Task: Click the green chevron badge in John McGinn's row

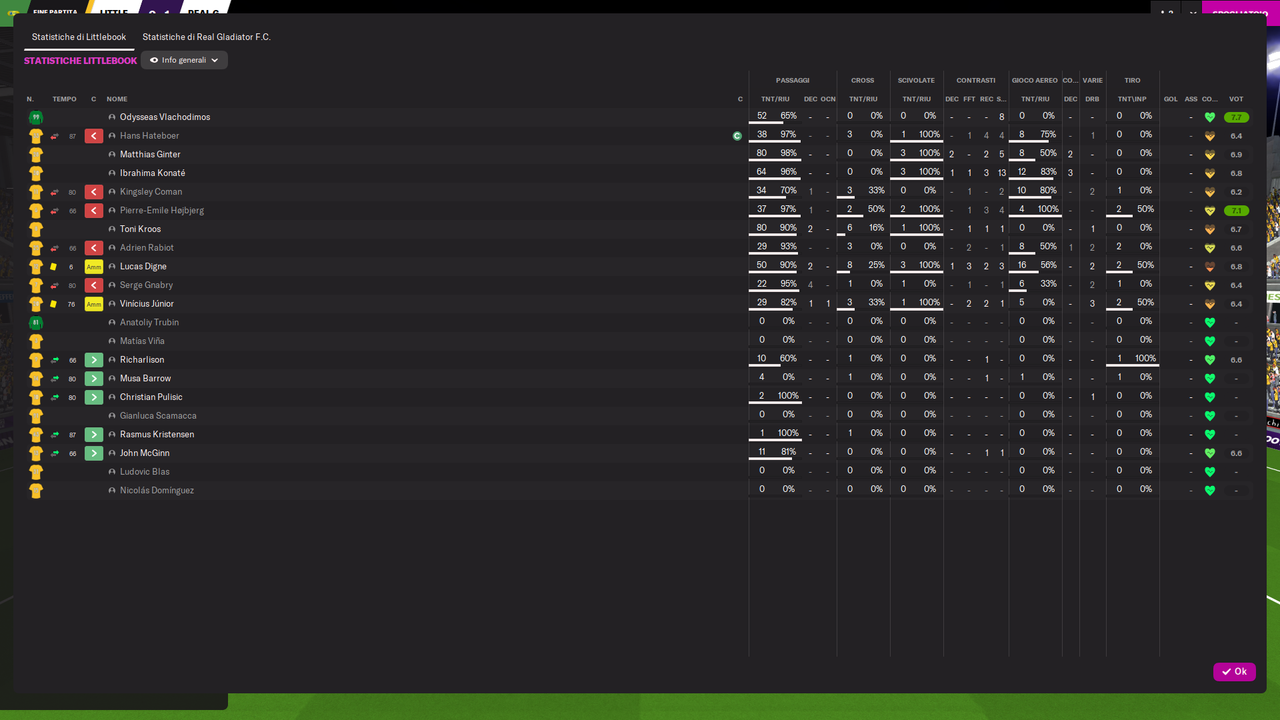Action: [94, 453]
